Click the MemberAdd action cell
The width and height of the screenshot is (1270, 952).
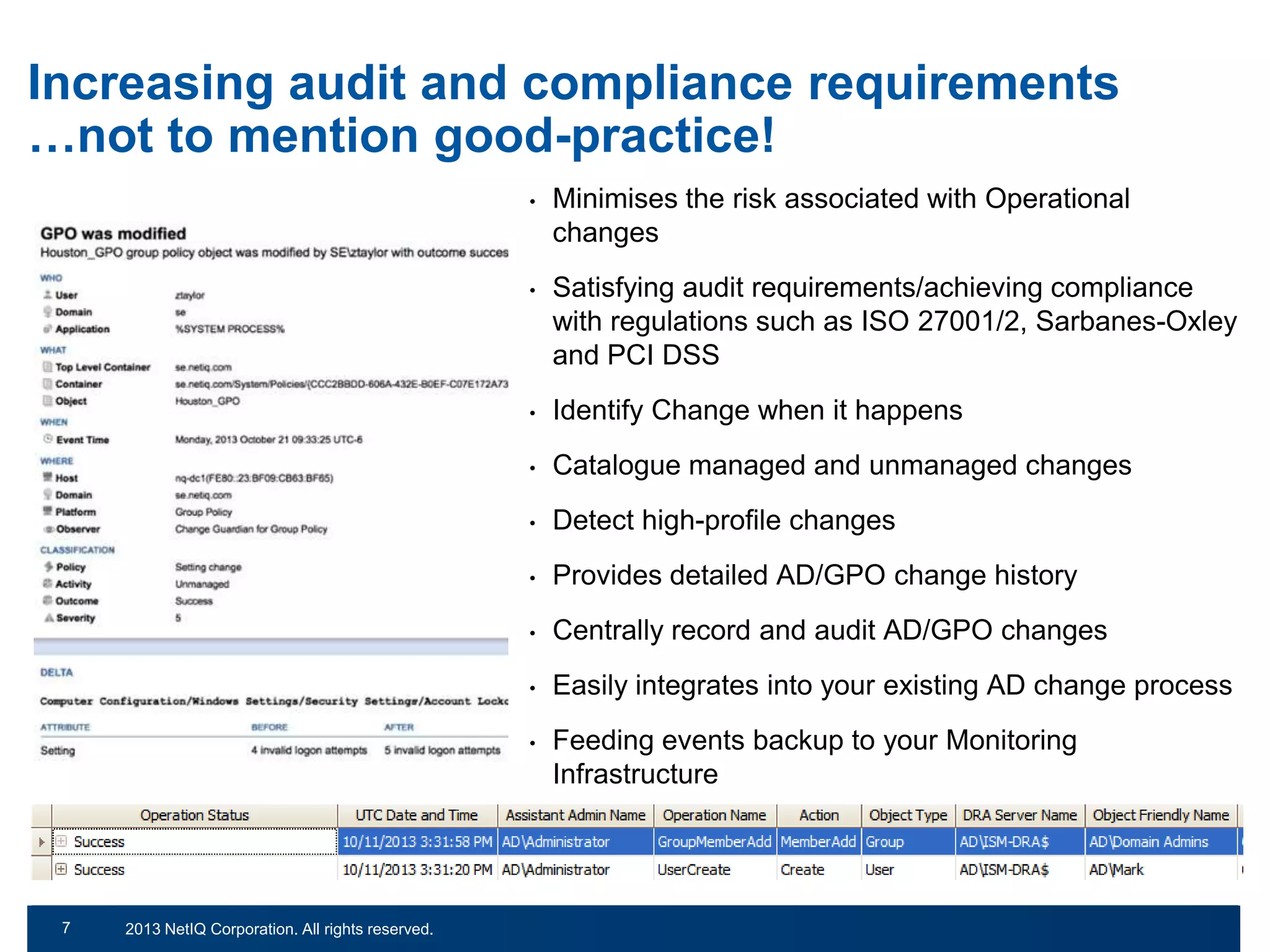(819, 842)
